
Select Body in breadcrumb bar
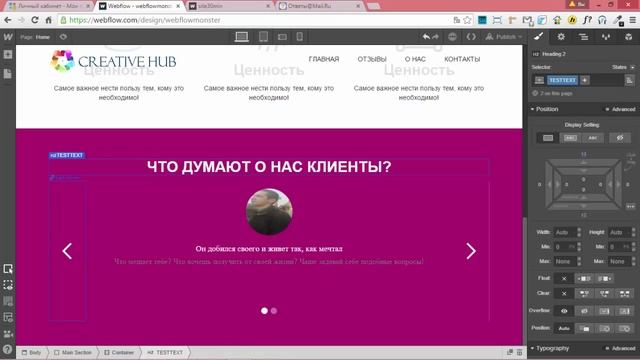[32, 352]
